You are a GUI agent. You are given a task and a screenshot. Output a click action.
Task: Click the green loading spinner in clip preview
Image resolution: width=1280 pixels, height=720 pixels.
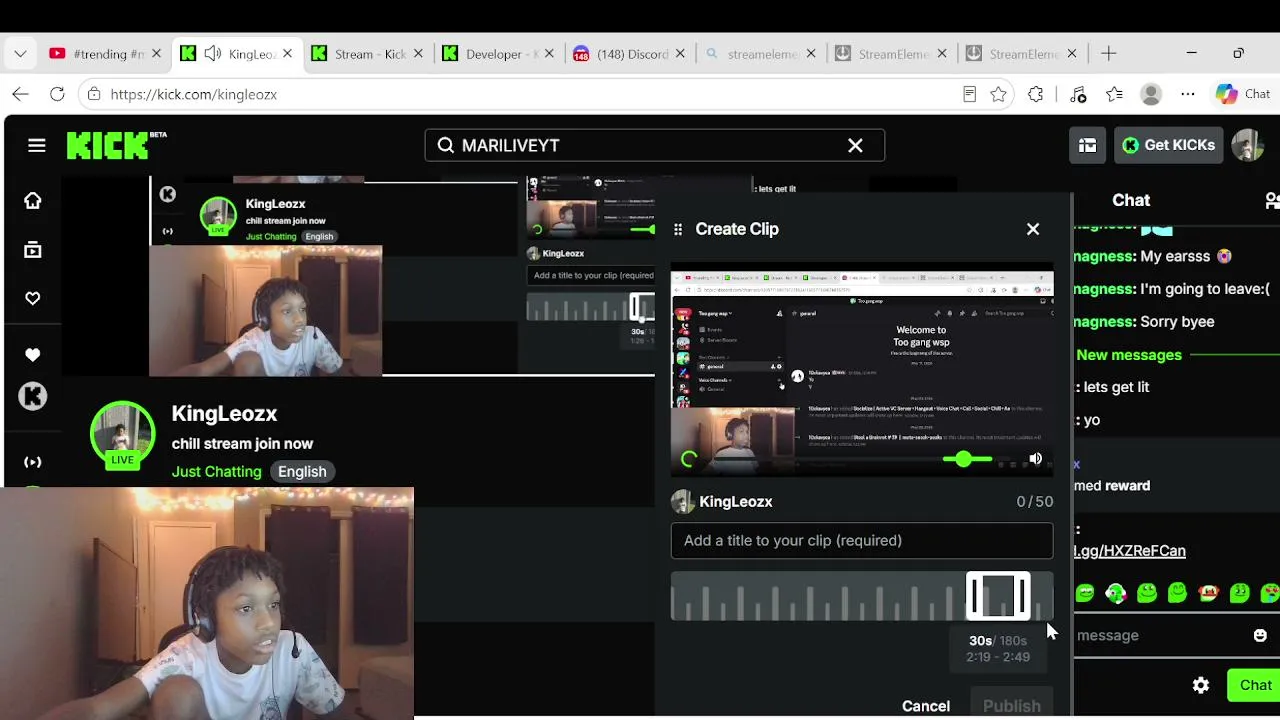689,459
